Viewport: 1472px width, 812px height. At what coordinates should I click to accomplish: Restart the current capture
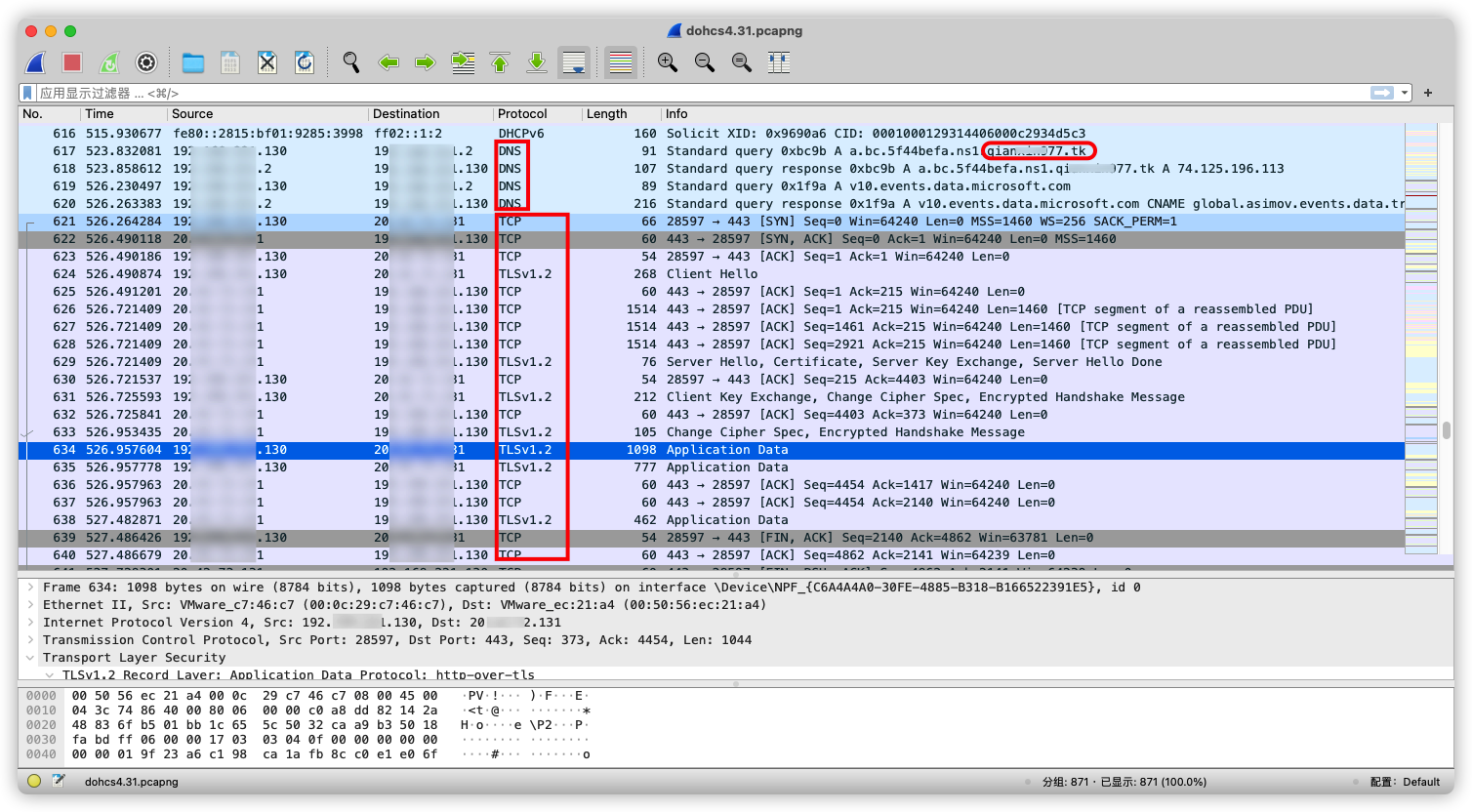(108, 61)
